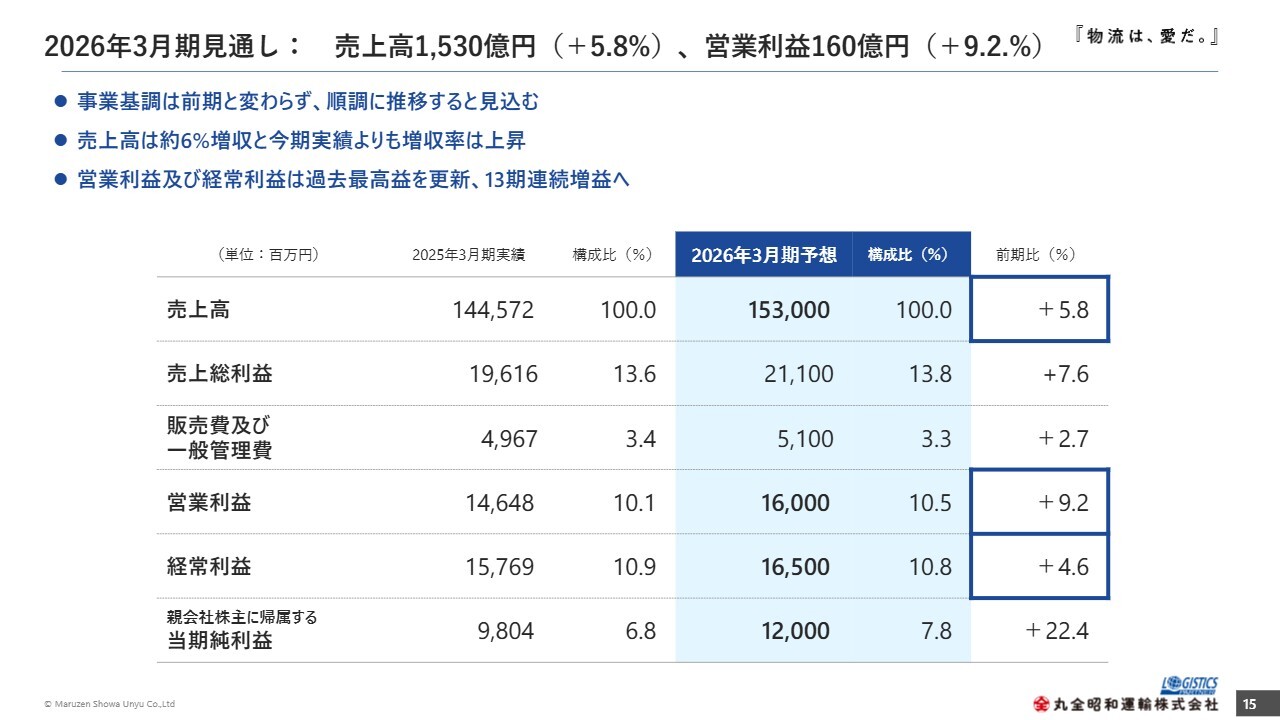Click the ratio 6.8 in 当期純利益 row
This screenshot has height=720, width=1280.
640,630
